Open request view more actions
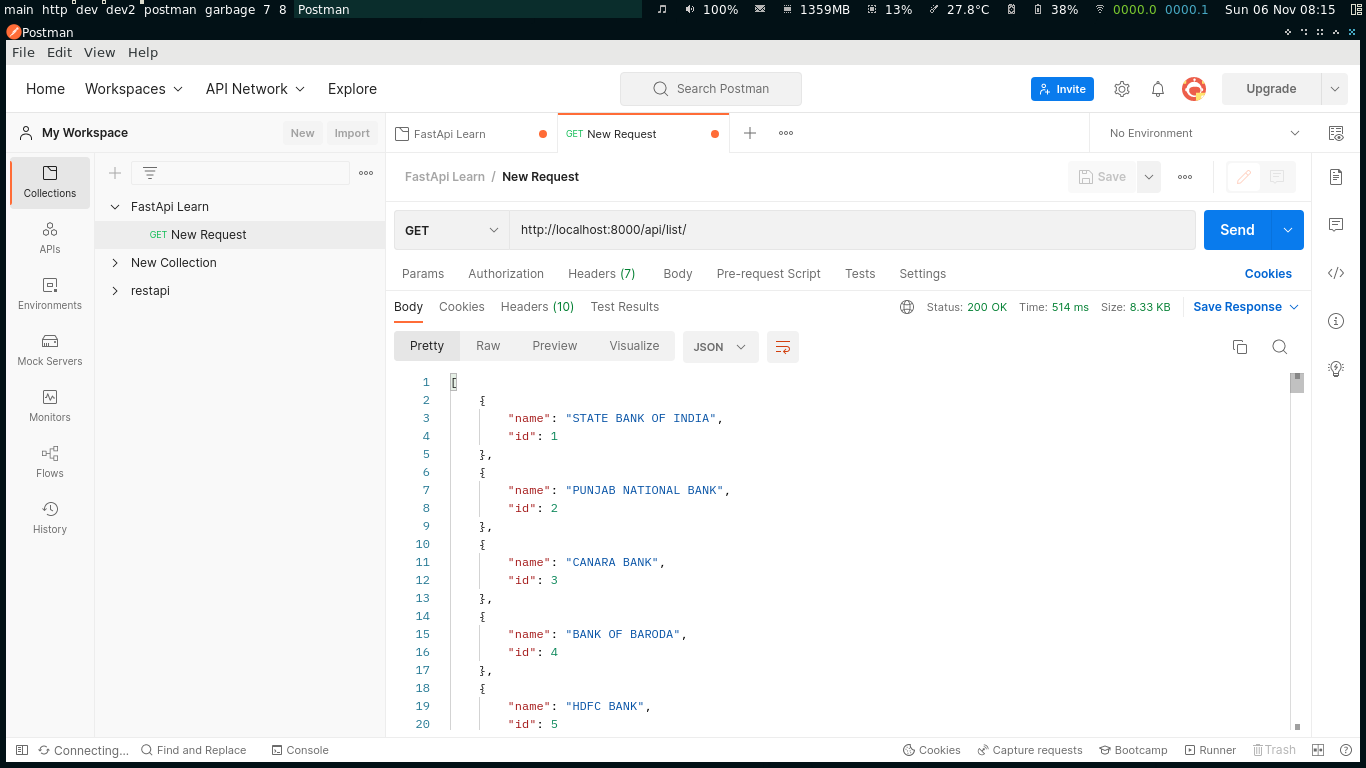This screenshot has width=1366, height=768. coord(1185,177)
